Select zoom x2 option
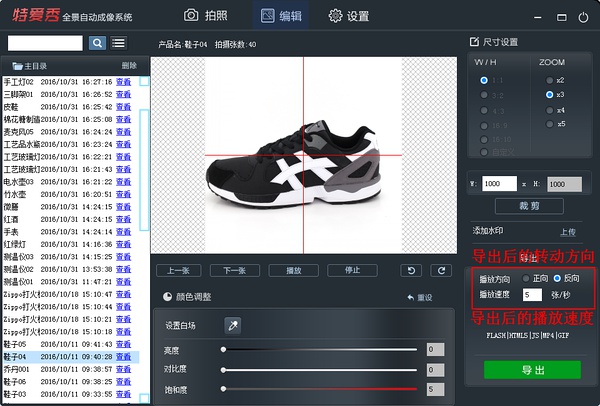Screen dimensions: 600x406 pyautogui.click(x=549, y=80)
